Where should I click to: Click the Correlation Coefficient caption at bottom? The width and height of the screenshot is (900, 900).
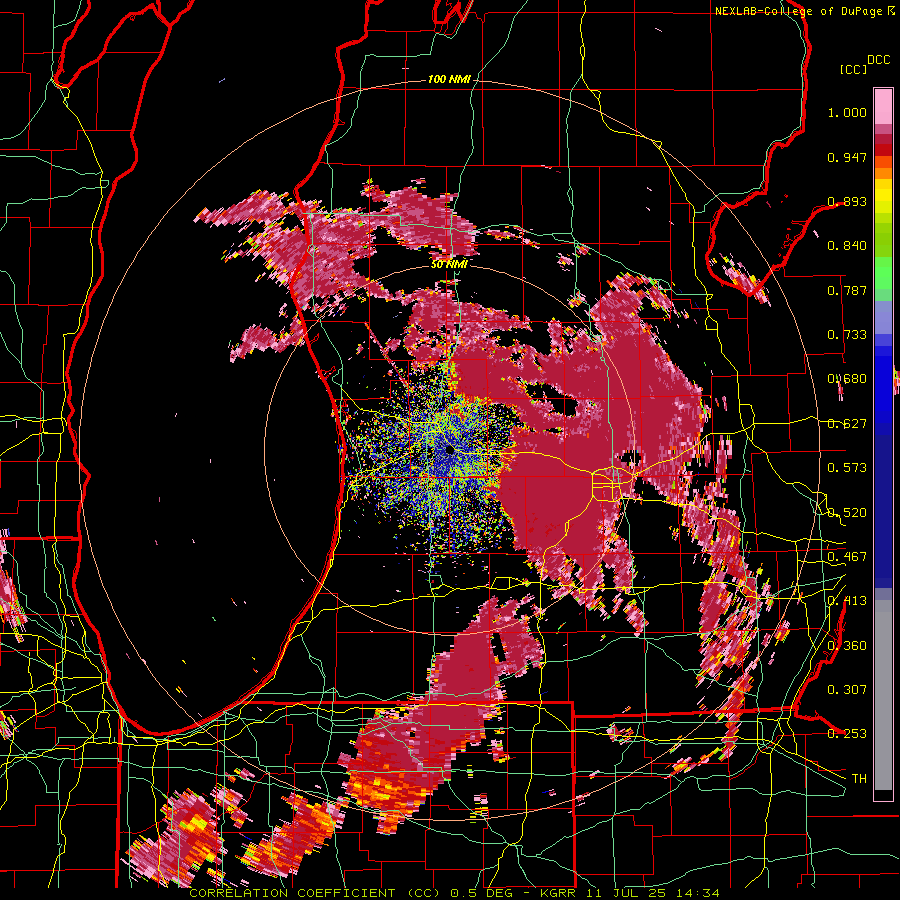click(454, 893)
